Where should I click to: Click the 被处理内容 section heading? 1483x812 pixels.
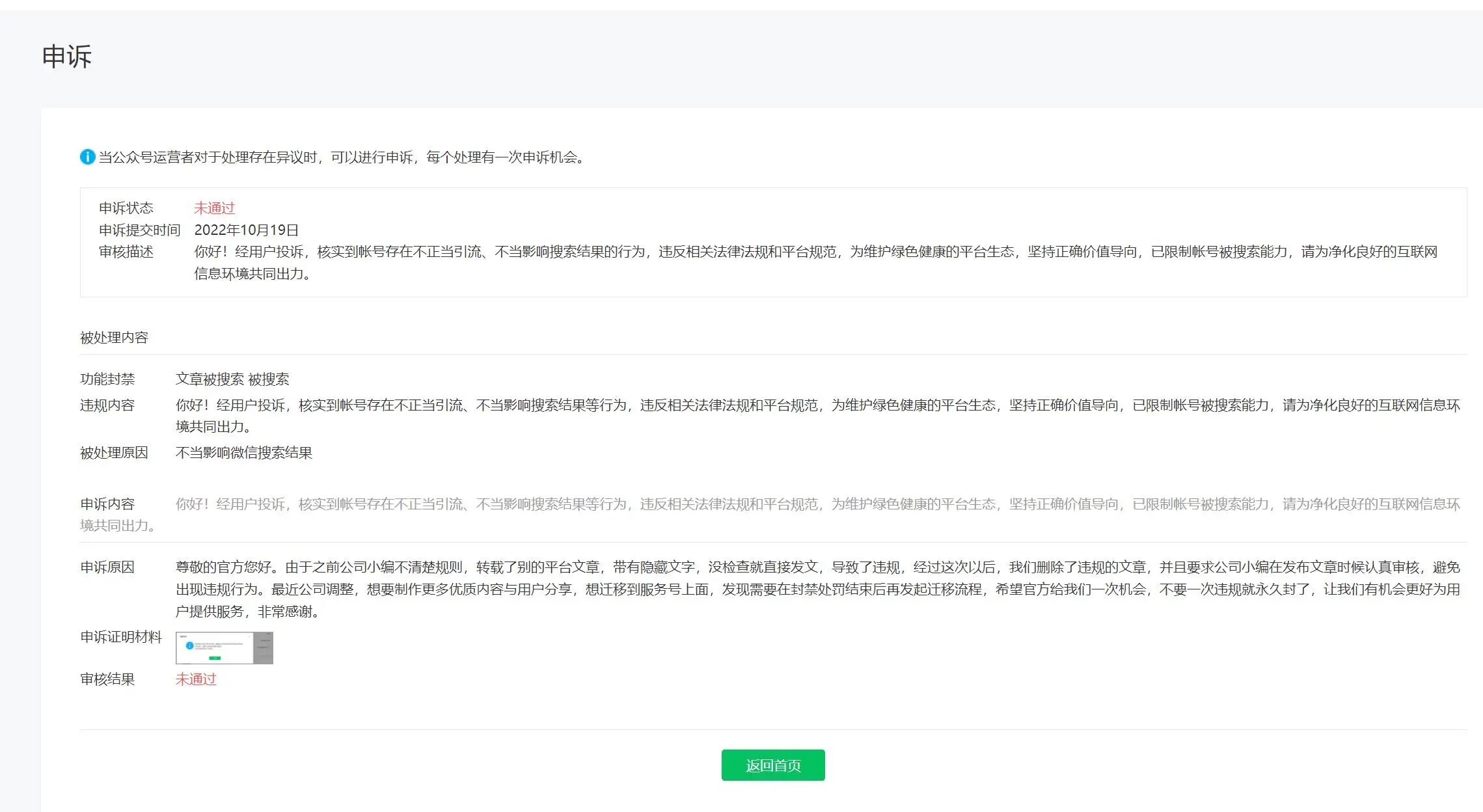pos(114,337)
